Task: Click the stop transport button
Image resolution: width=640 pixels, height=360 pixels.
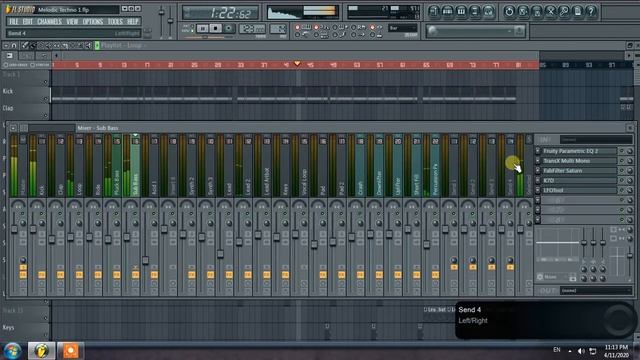Action: 216,29
